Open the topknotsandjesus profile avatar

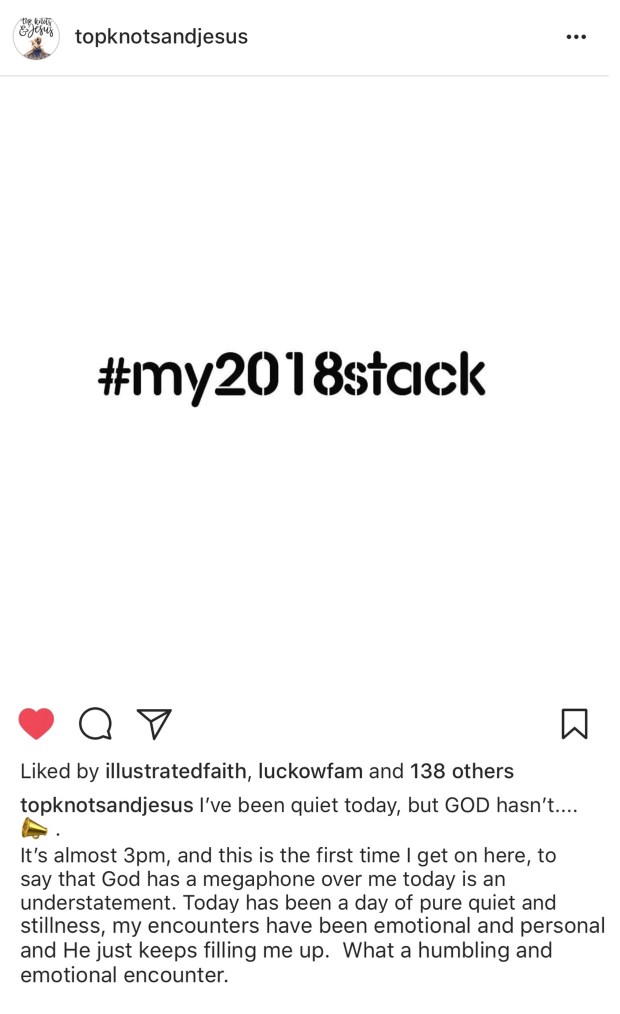tap(36, 37)
